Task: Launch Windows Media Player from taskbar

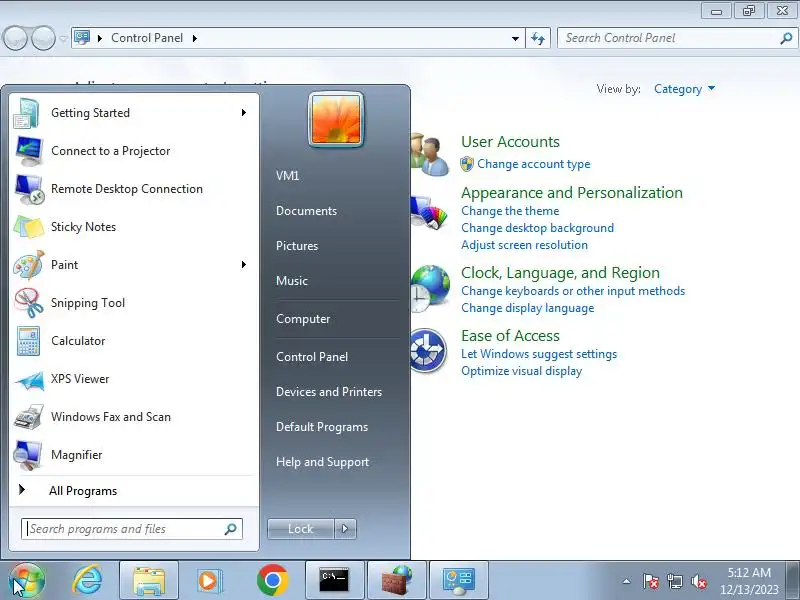Action: (x=209, y=581)
